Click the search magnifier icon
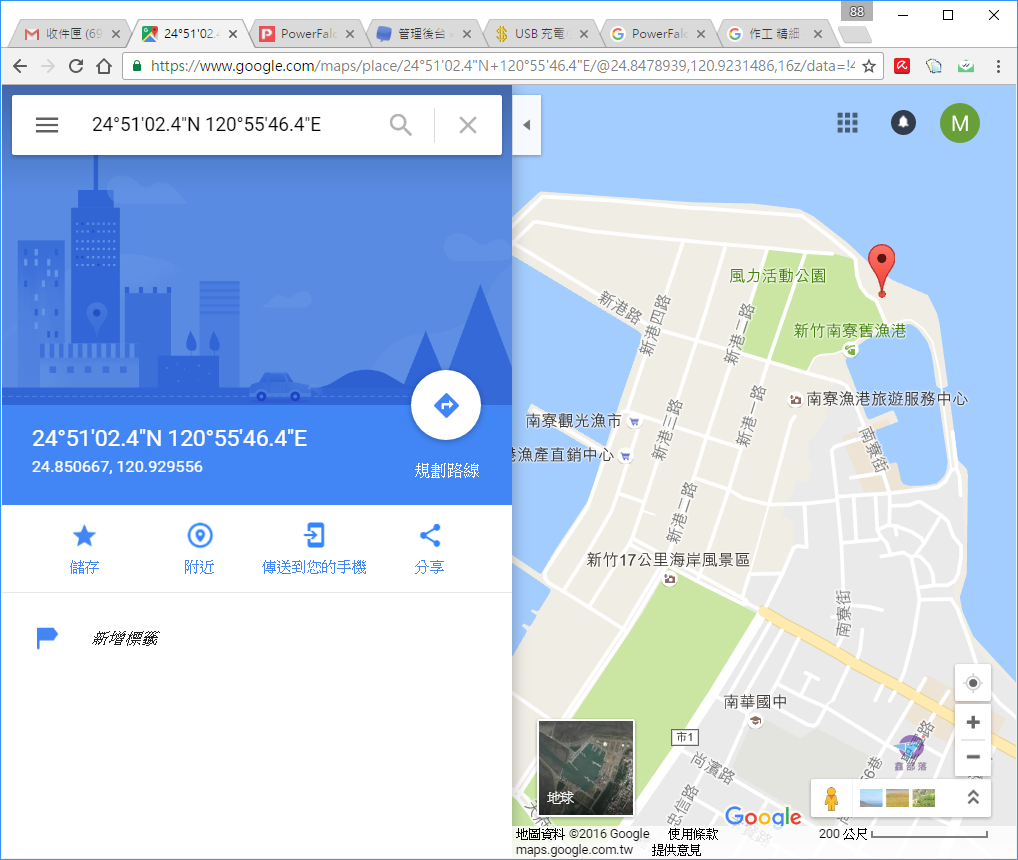Screen dimensions: 1018x860 401,125
